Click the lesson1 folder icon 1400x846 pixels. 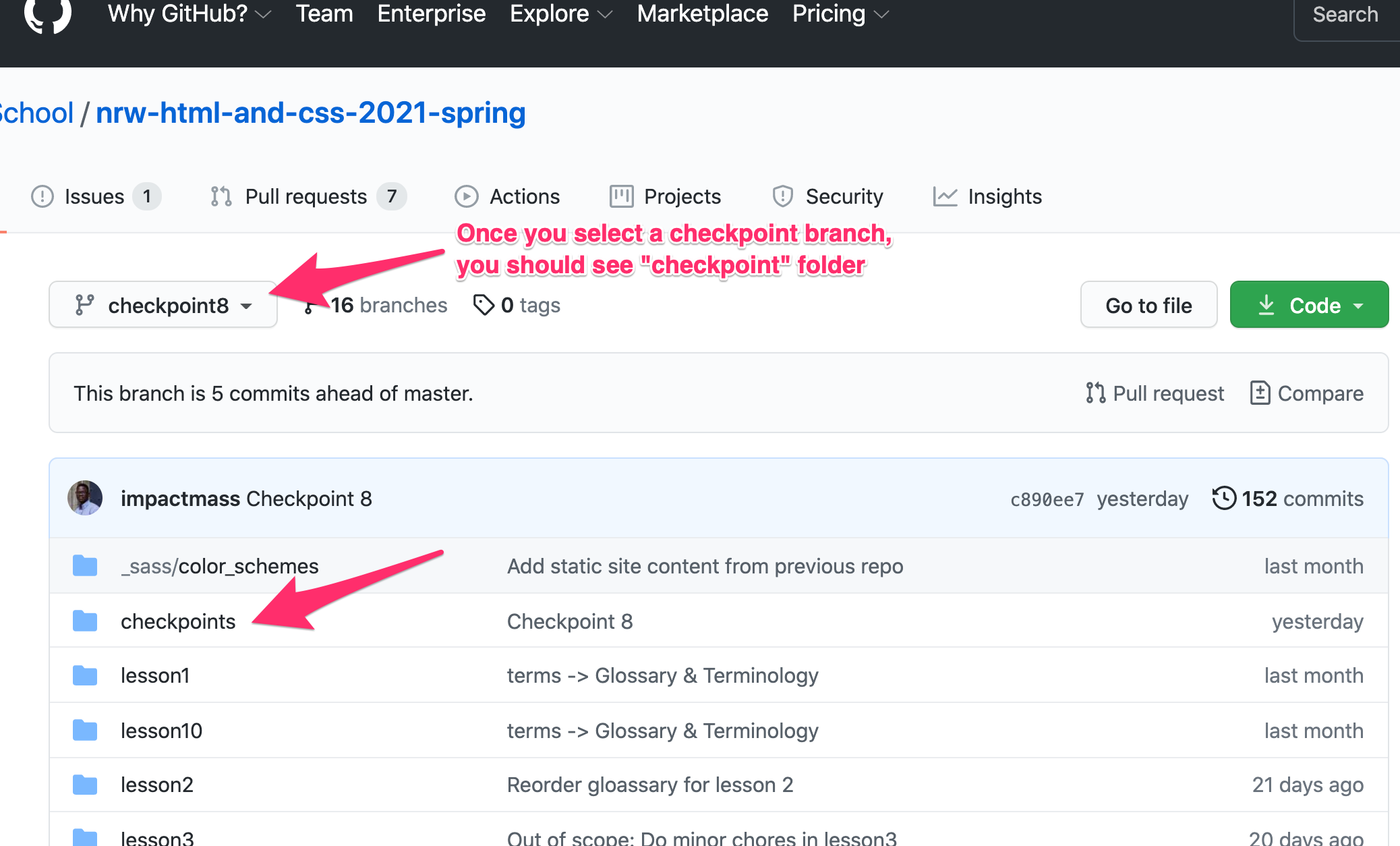pos(85,675)
